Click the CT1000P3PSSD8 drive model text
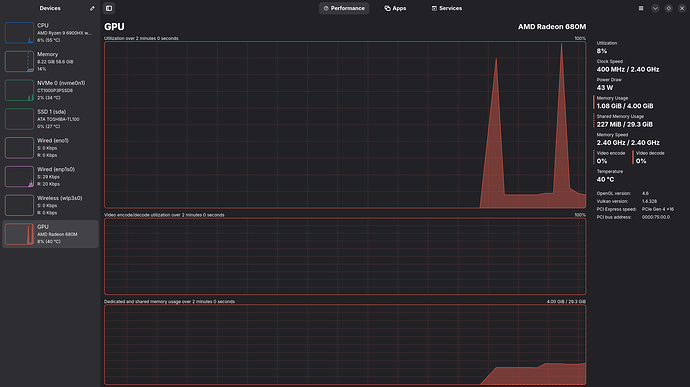Image resolution: width=690 pixels, height=387 pixels. point(55,91)
